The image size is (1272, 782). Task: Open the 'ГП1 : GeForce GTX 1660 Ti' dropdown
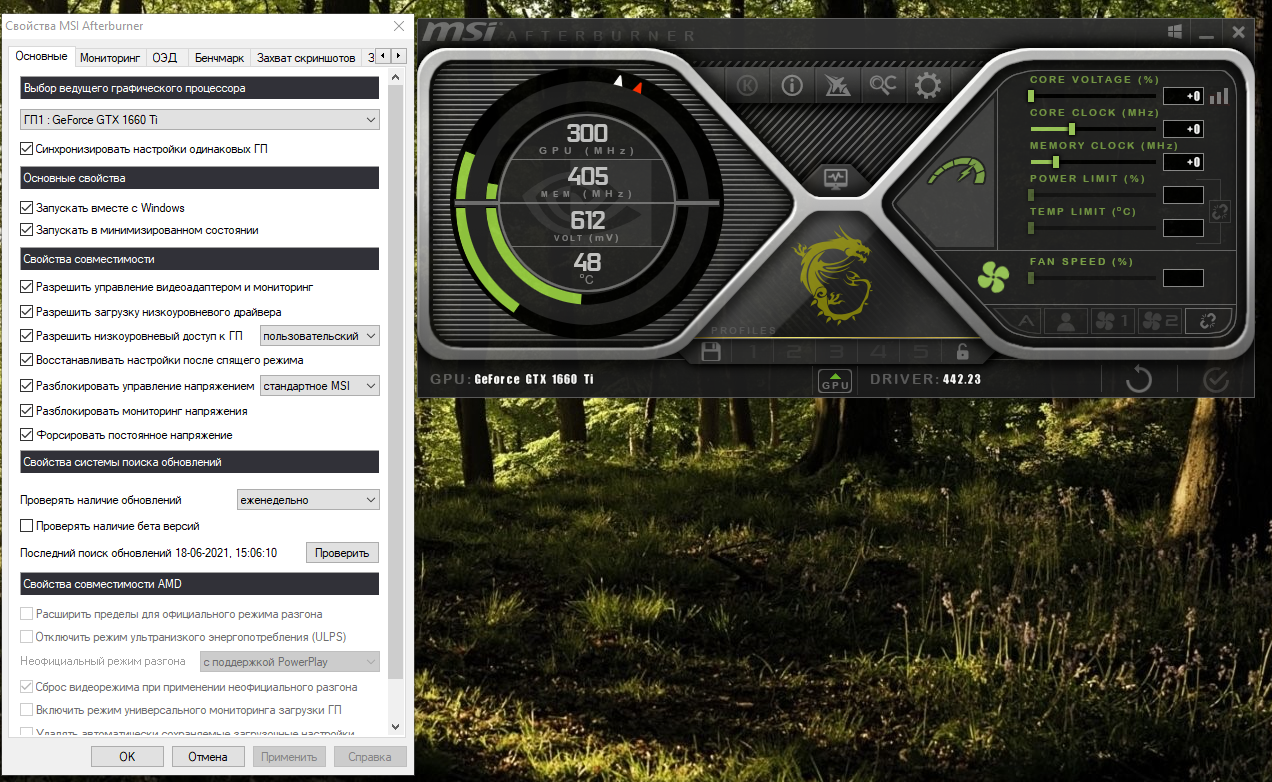pos(200,120)
